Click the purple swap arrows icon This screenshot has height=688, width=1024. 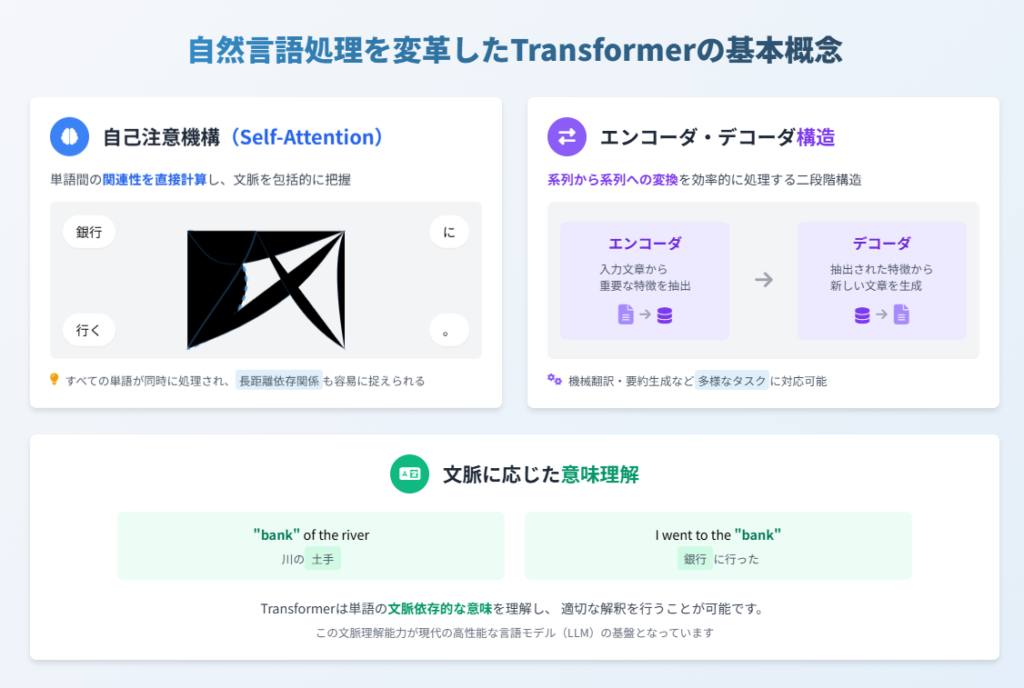[567, 137]
